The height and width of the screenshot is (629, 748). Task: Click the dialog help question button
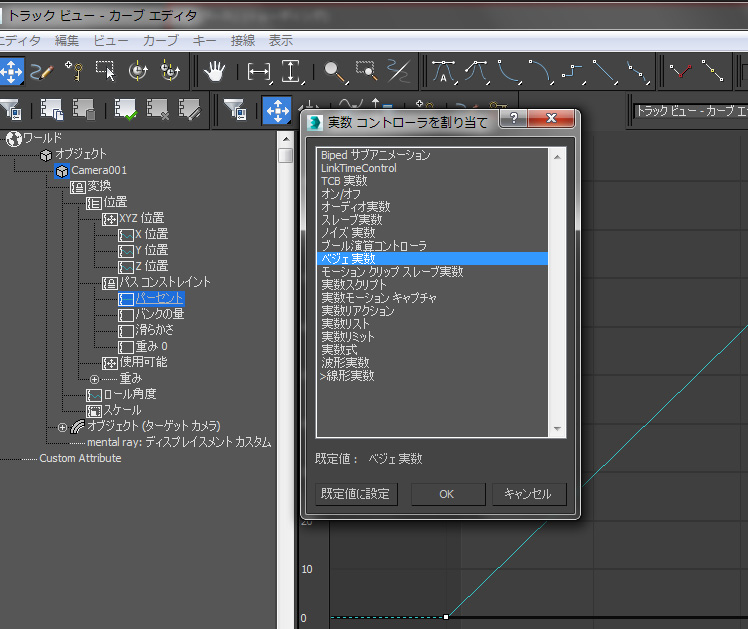[x=513, y=118]
